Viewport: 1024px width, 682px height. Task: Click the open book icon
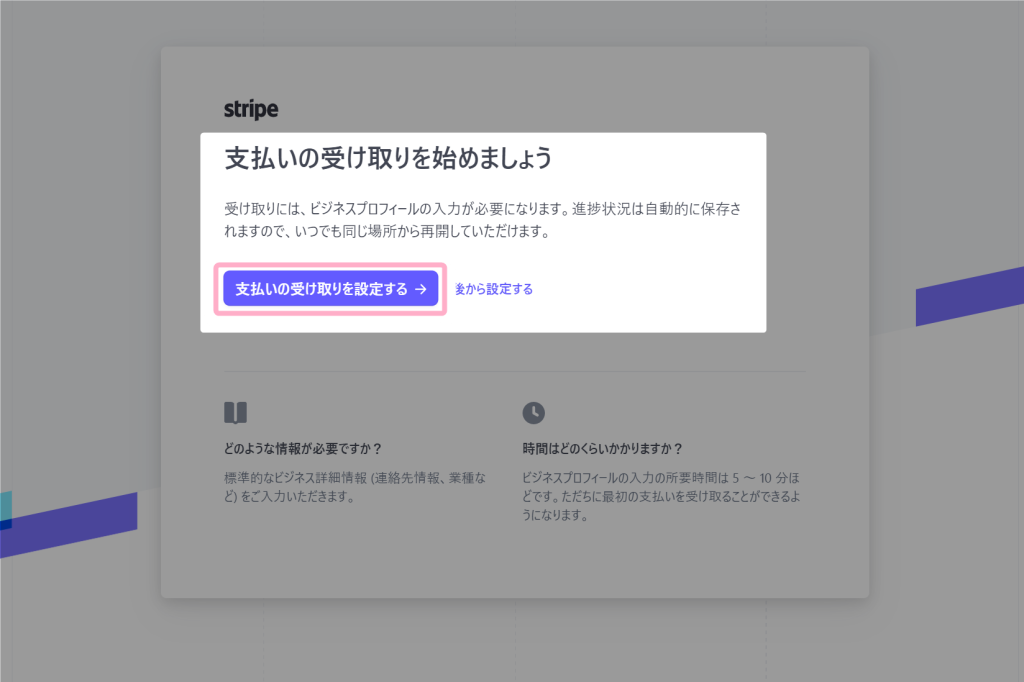click(x=235, y=413)
